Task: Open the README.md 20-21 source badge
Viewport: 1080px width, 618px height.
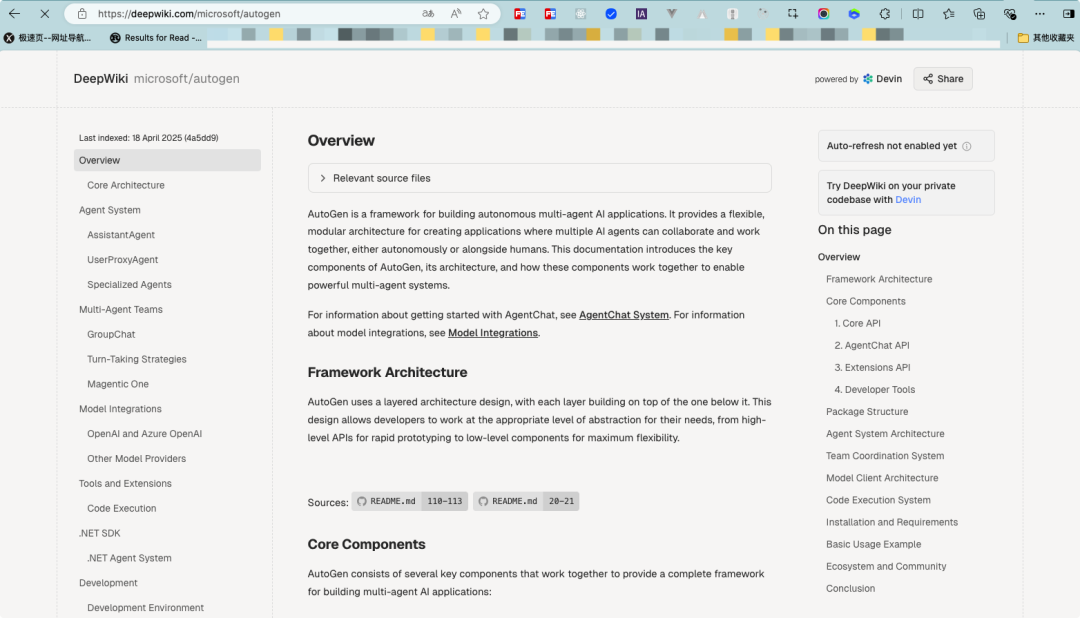Action: [x=526, y=502]
